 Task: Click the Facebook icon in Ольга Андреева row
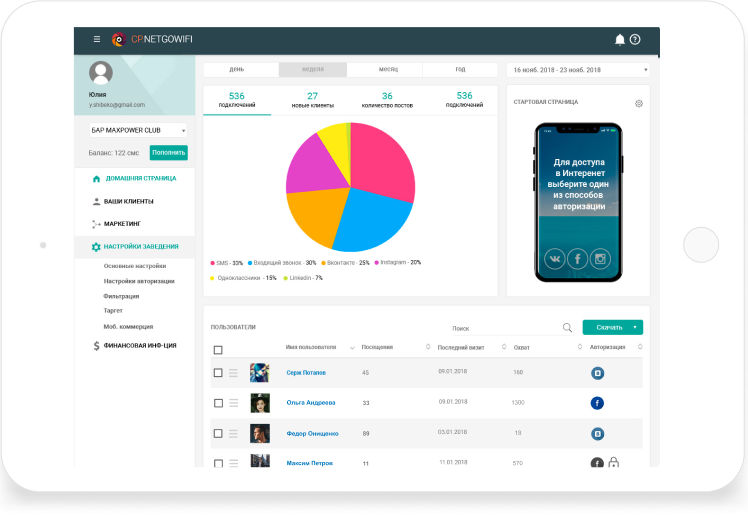coord(597,403)
